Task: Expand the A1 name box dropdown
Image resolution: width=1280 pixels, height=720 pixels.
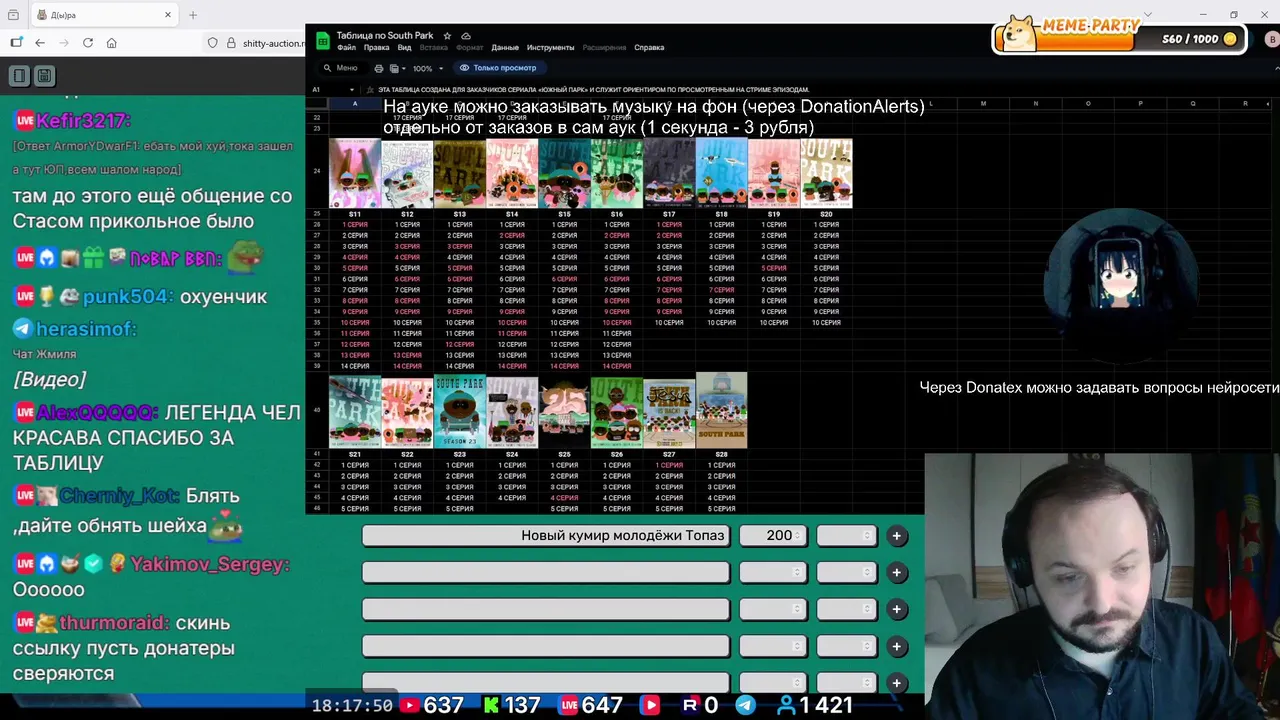Action: [x=351, y=89]
